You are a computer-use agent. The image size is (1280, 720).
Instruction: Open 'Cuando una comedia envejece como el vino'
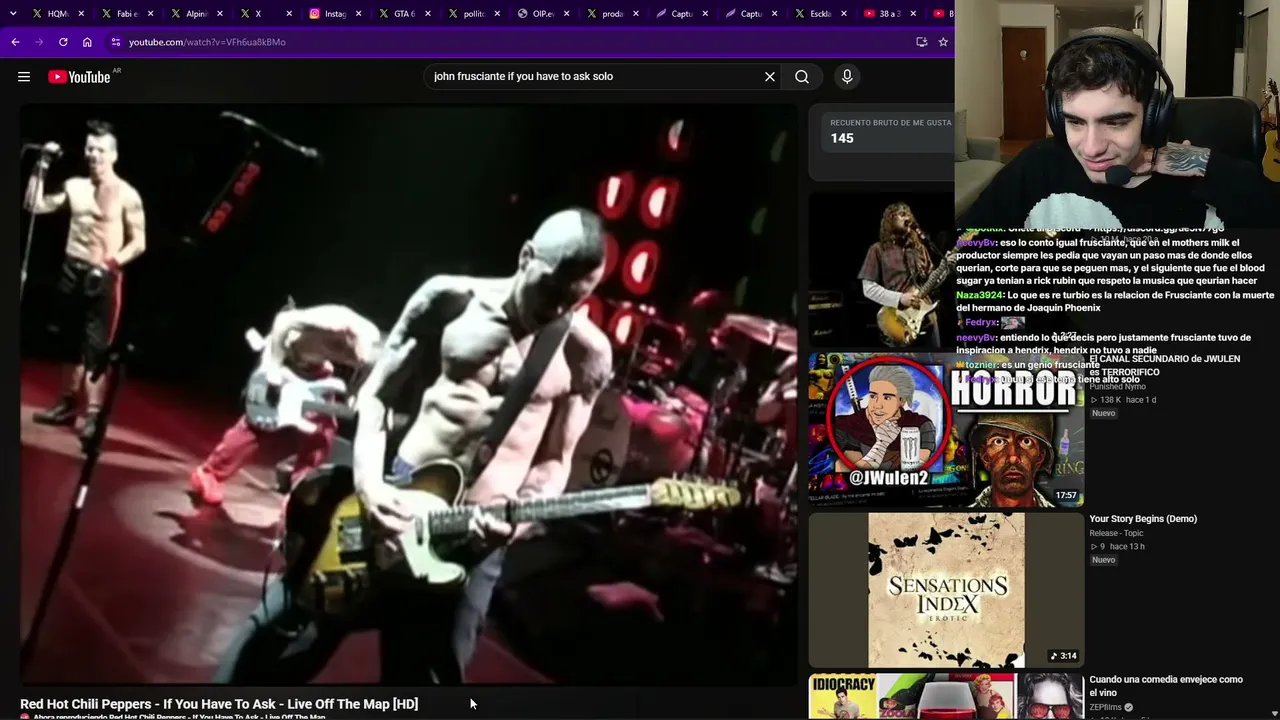point(1166,686)
